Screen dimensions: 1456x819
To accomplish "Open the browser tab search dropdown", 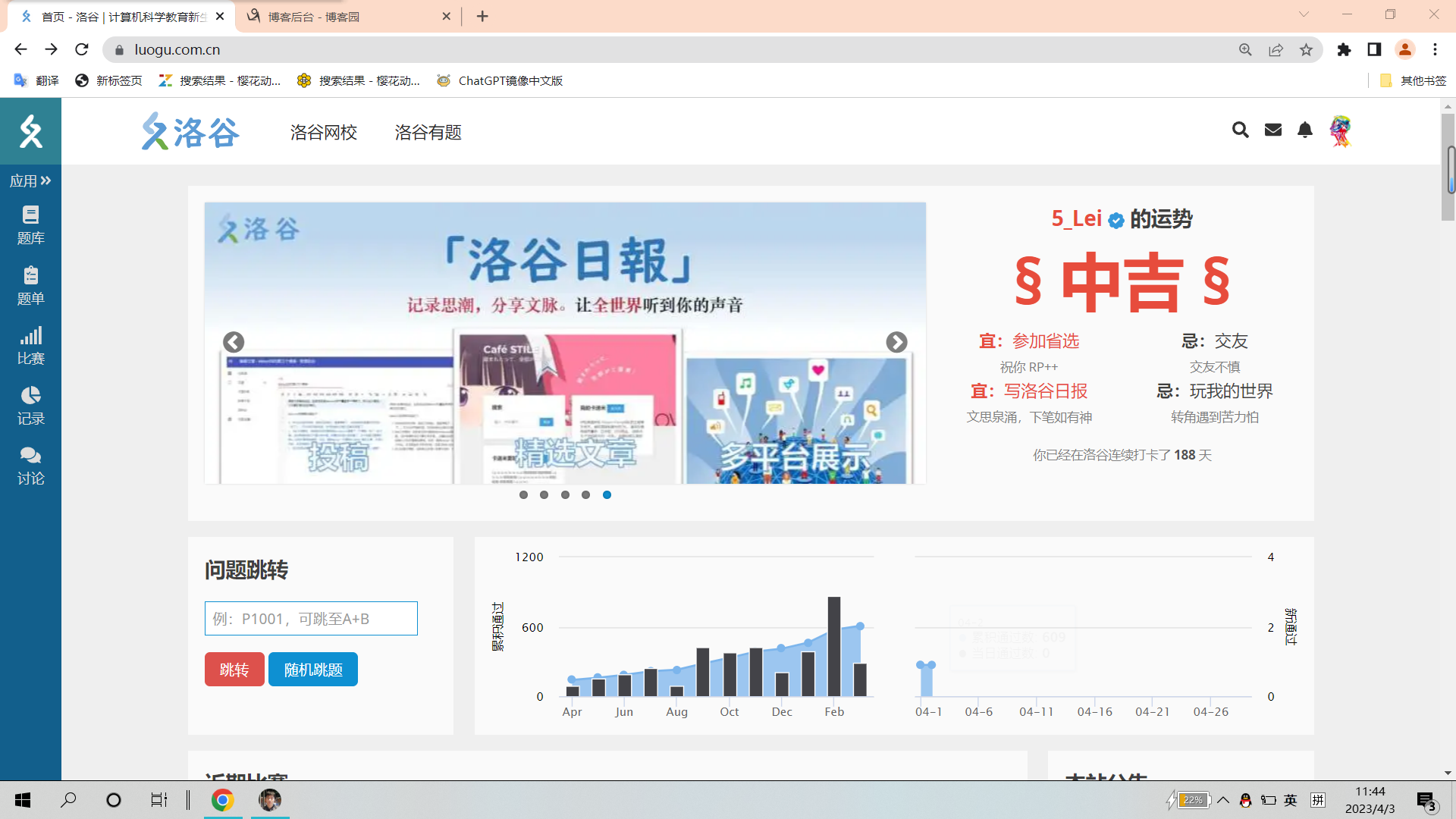I will point(1304,14).
